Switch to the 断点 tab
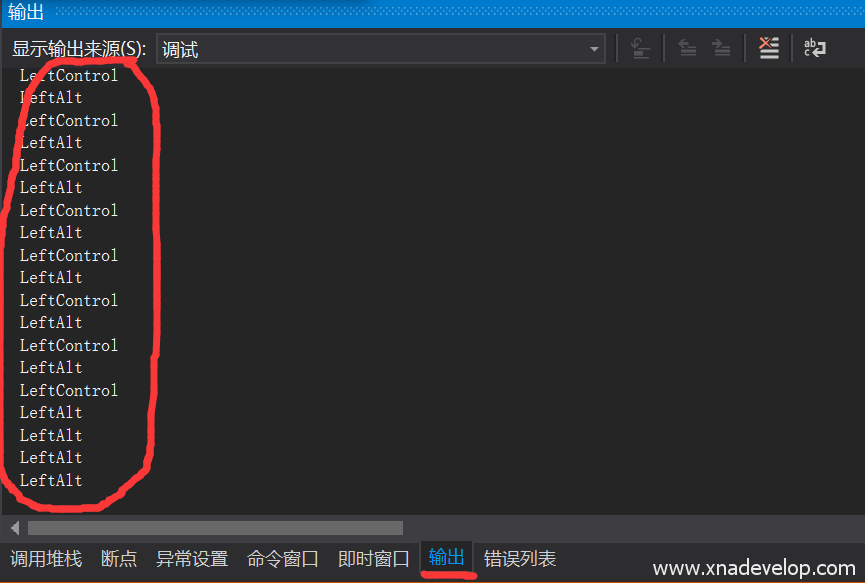The width and height of the screenshot is (865, 583). (x=119, y=559)
